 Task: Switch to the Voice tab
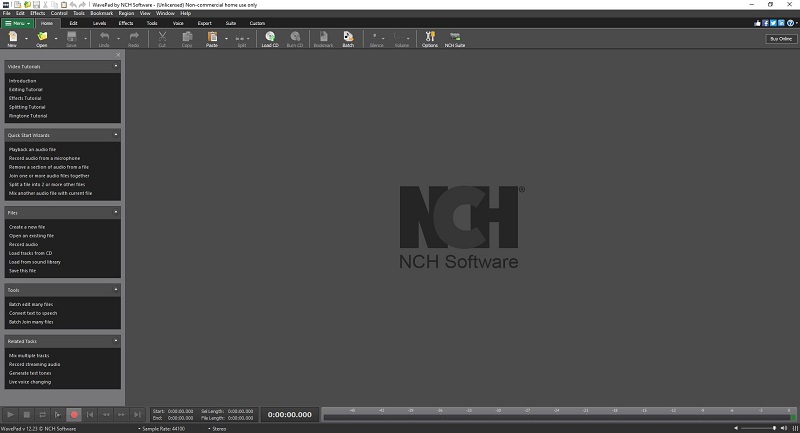click(x=178, y=23)
